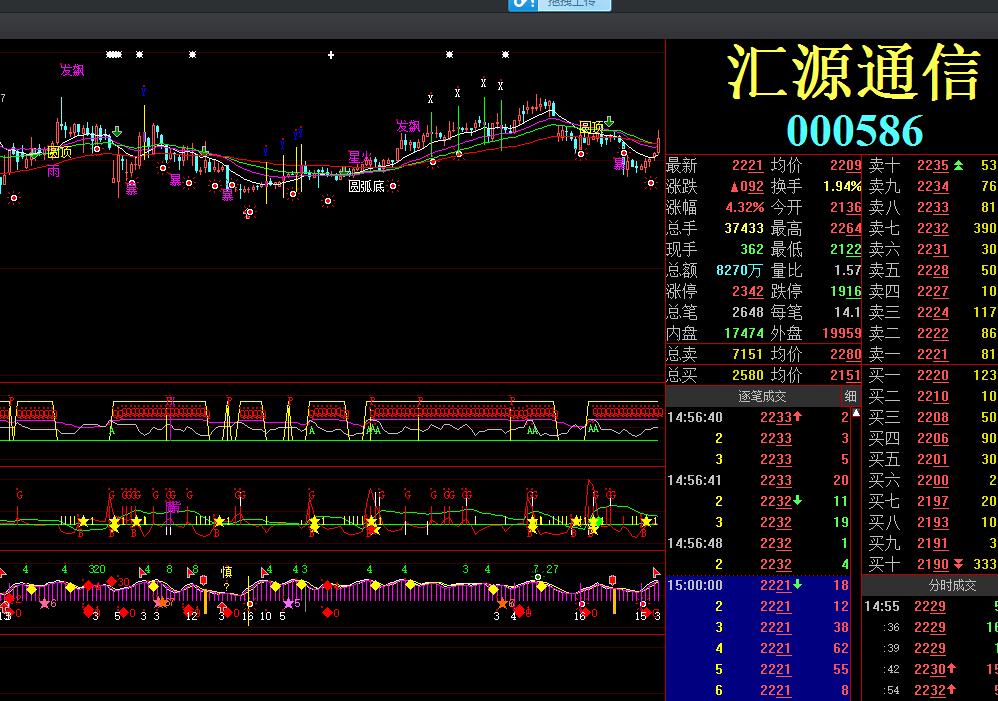Click the :54 row price 2232

coord(930,690)
